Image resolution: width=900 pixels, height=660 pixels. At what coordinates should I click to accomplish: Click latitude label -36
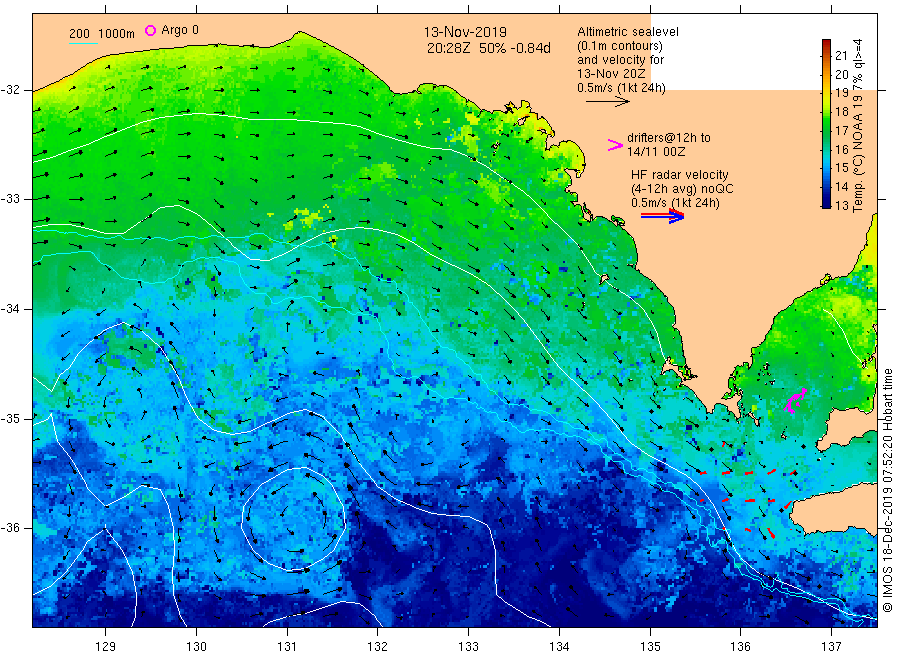[x=10, y=528]
